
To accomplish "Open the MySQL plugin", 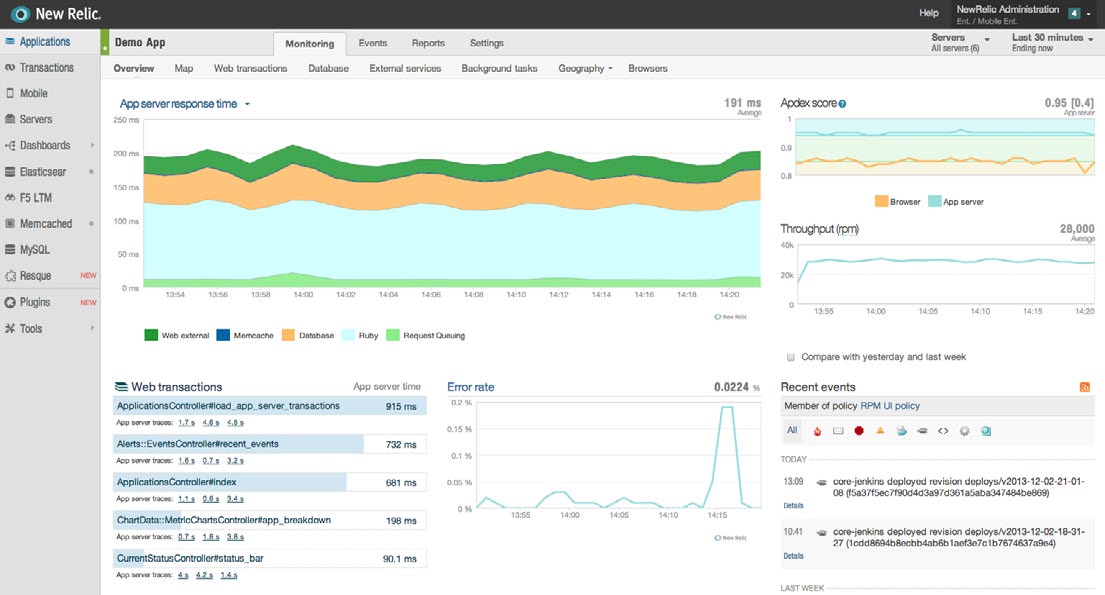I will tap(35, 250).
